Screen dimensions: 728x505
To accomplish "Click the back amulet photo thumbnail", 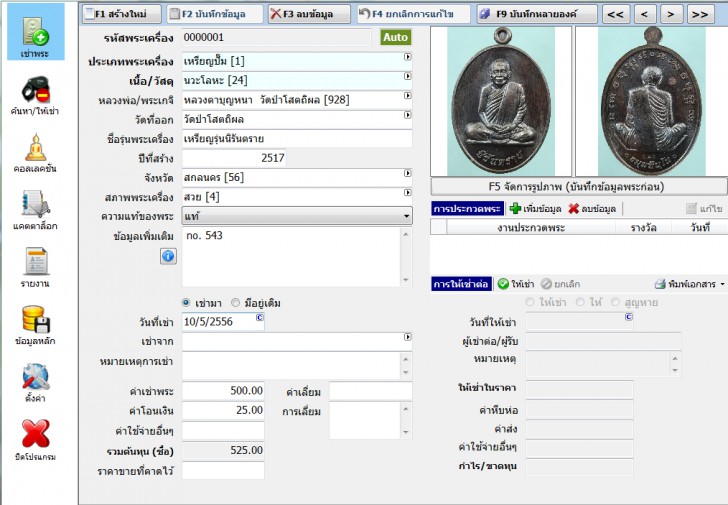I will (x=651, y=101).
